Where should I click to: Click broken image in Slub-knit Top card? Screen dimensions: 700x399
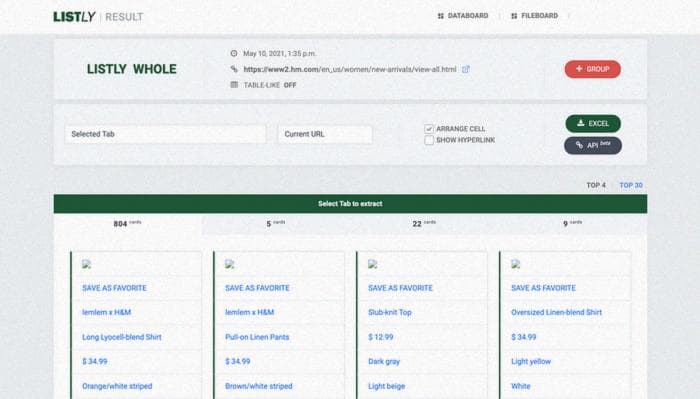pyautogui.click(x=373, y=264)
